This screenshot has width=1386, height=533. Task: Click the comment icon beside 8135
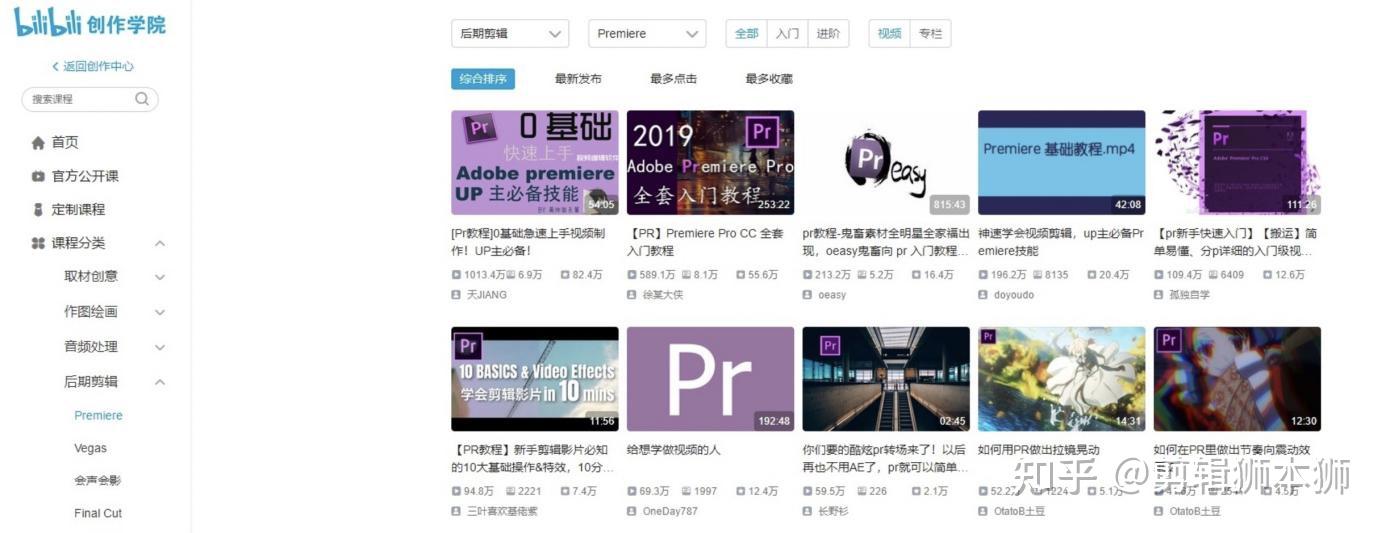click(x=1038, y=274)
